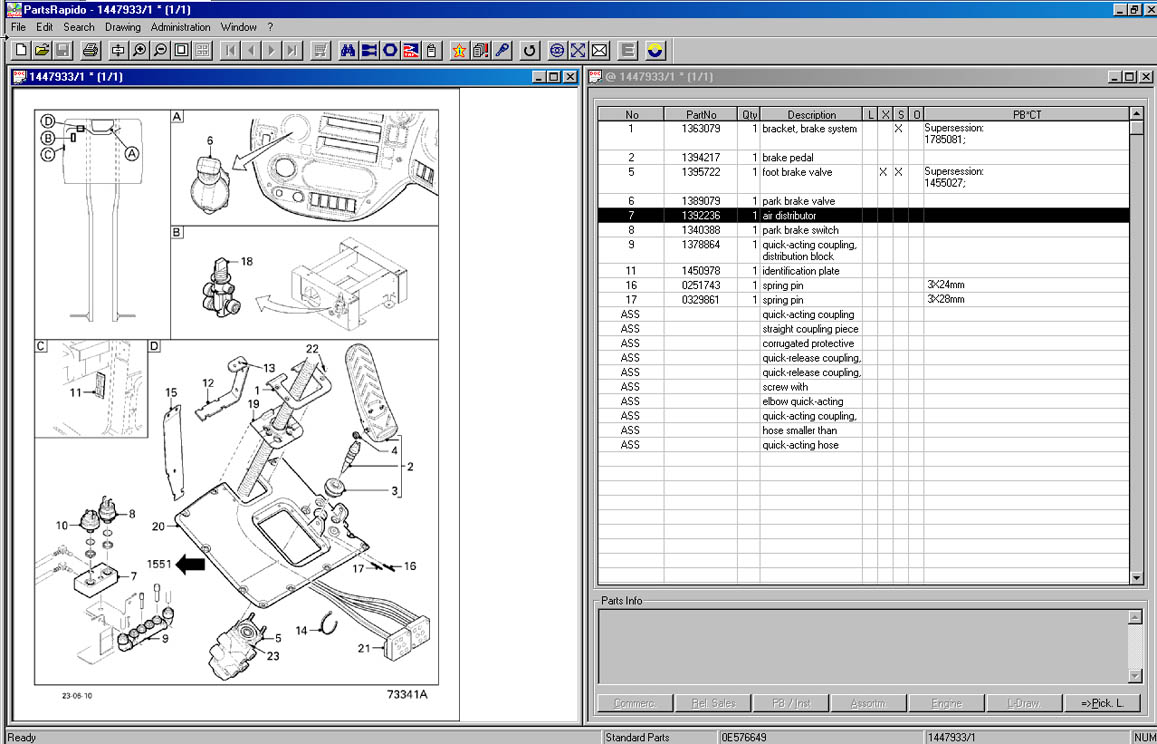Click the shopping cart toolbar icon

[x=320, y=50]
